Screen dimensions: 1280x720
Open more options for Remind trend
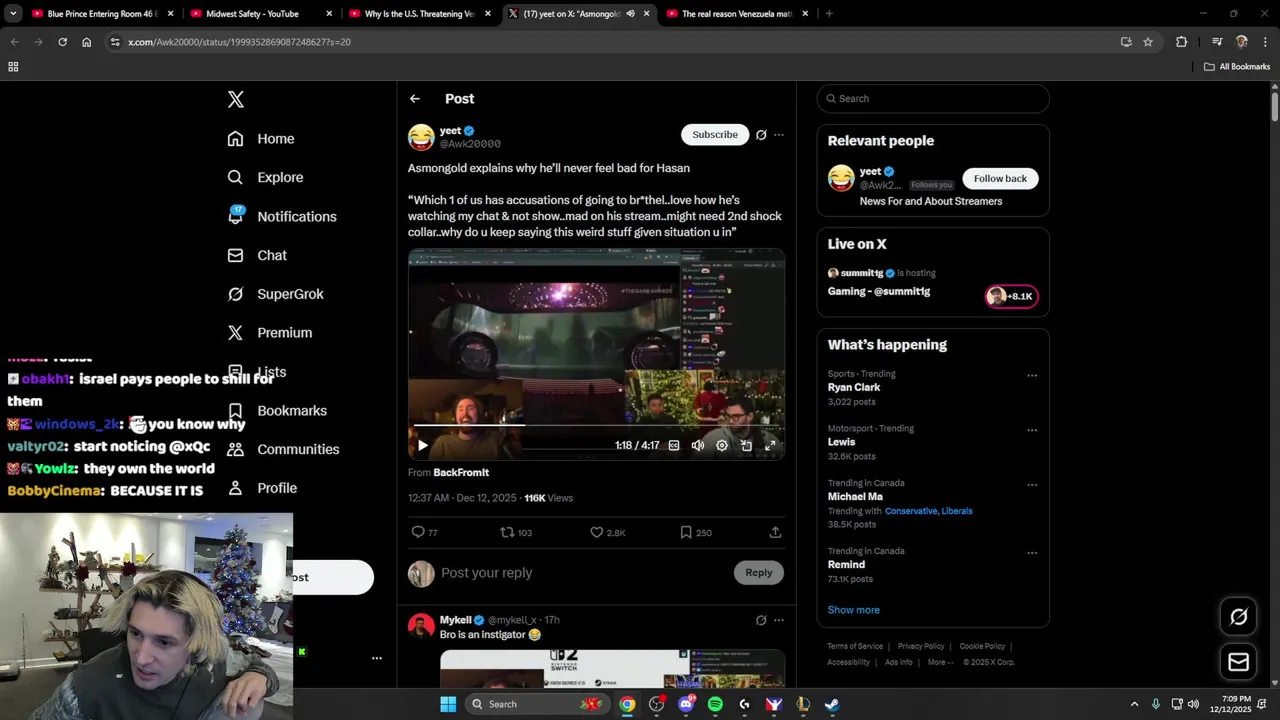click(1032, 553)
